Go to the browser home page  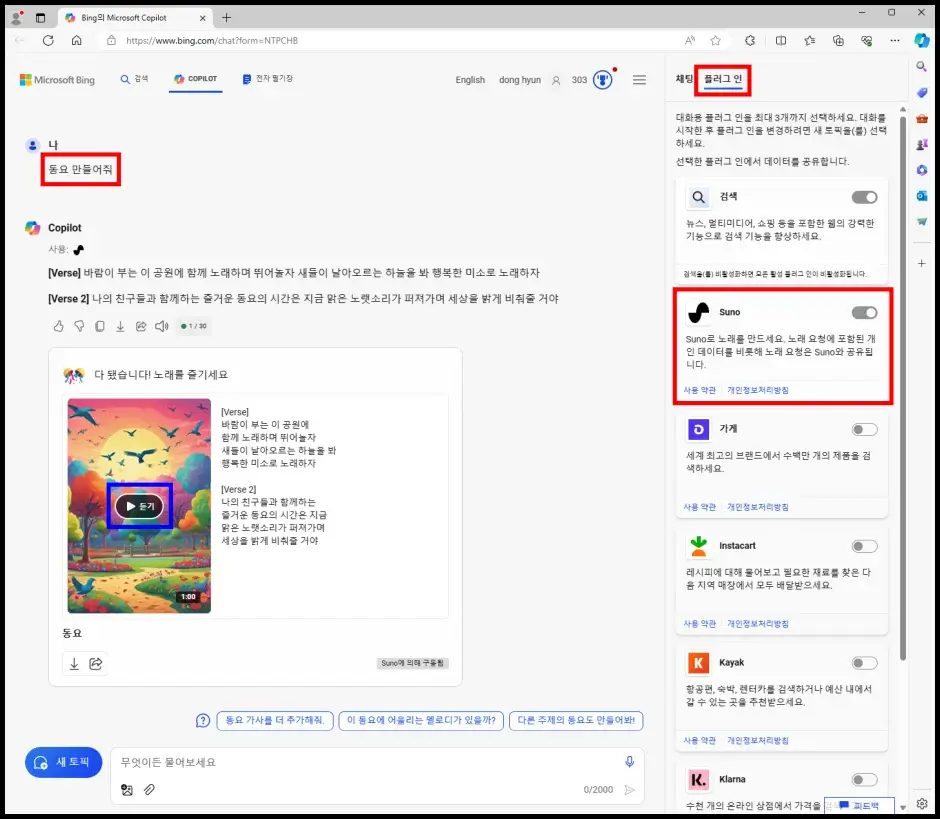pyautogui.click(x=77, y=41)
